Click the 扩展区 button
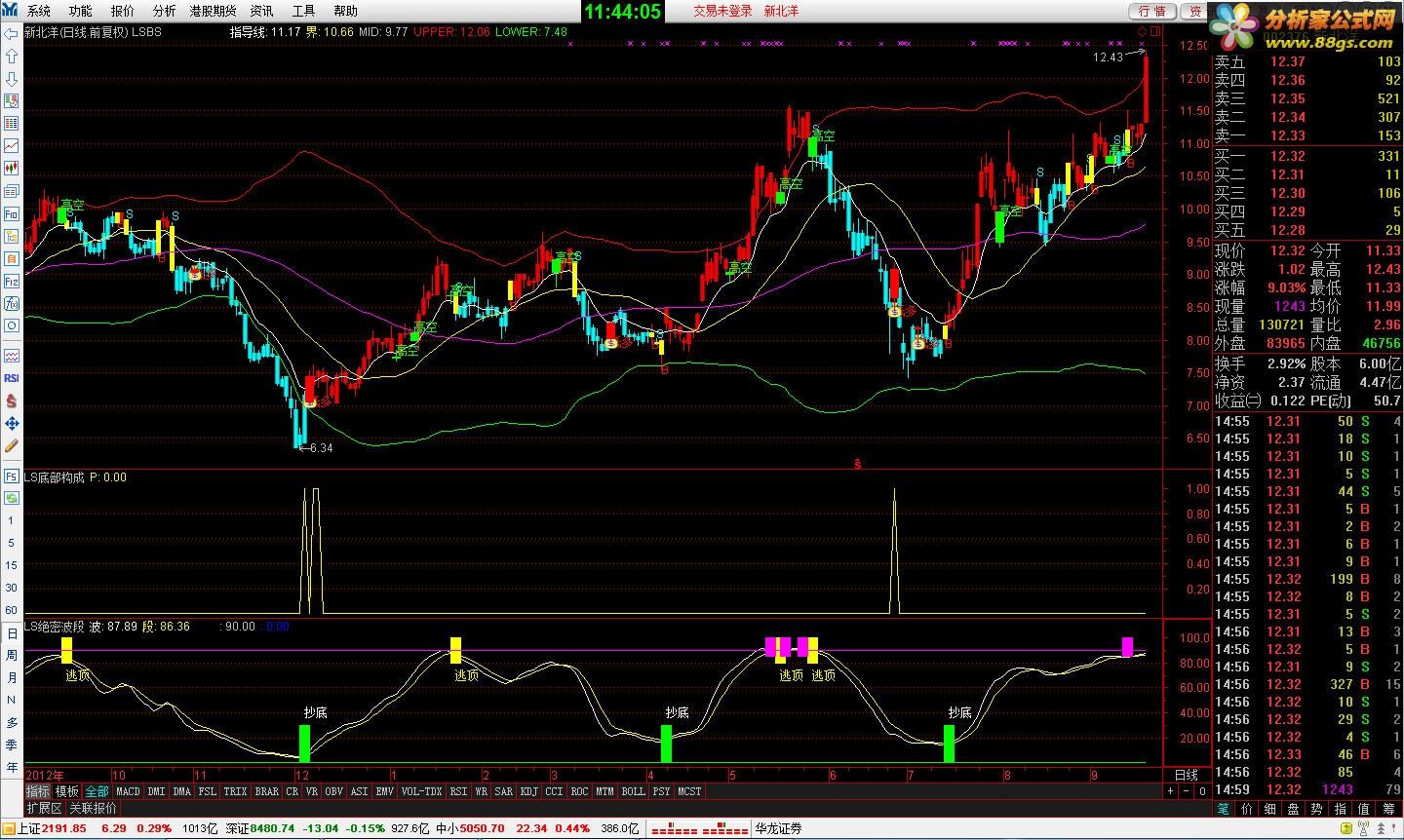 click(45, 809)
